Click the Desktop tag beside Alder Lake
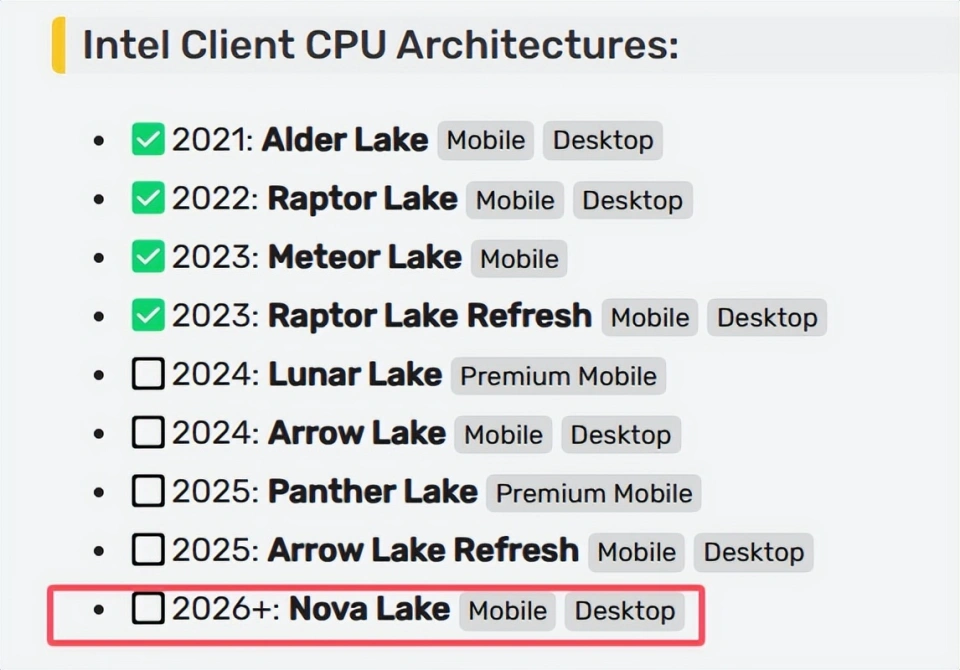960x670 pixels. [602, 141]
